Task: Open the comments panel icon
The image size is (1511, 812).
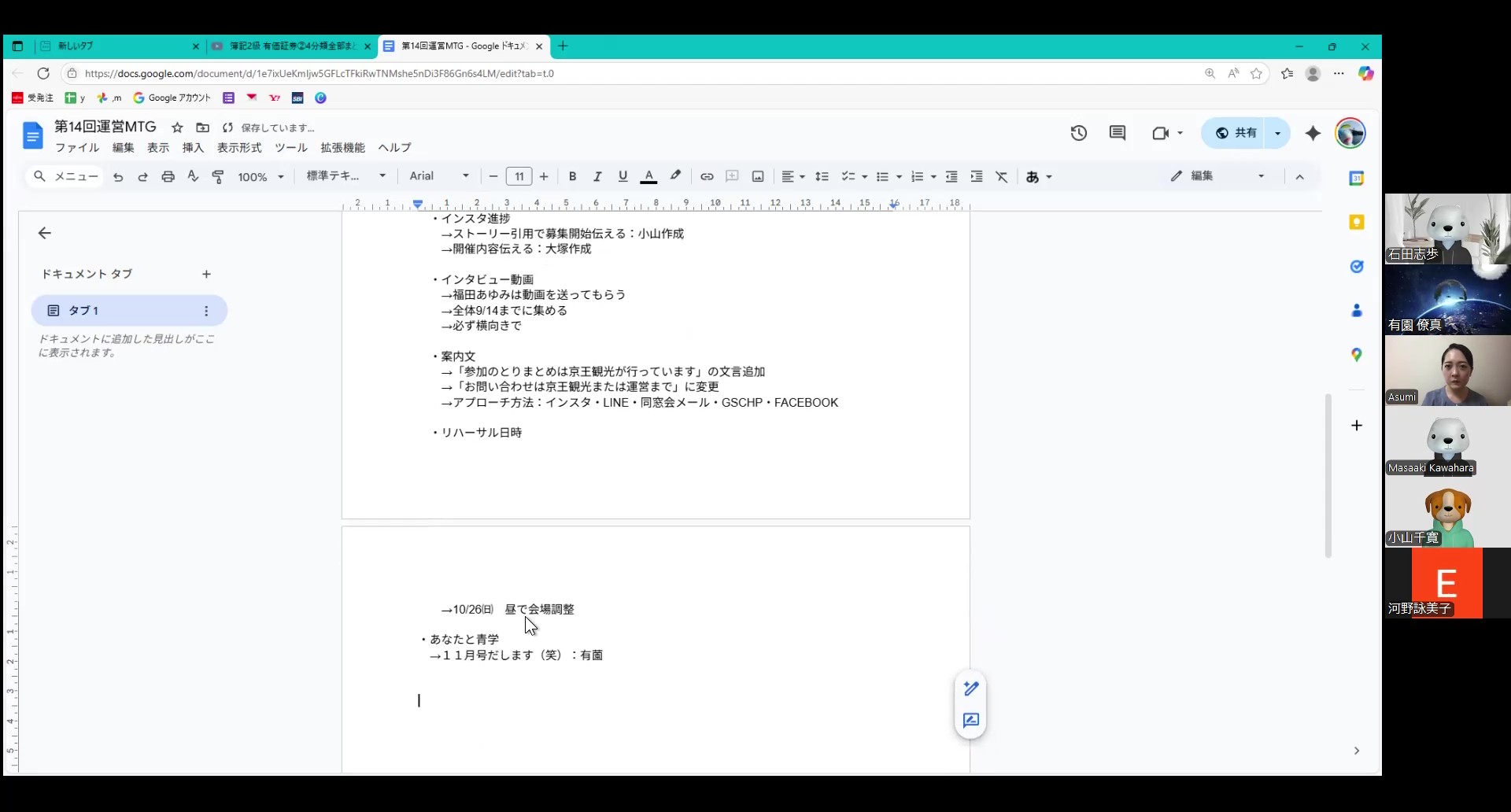Action: pyautogui.click(x=1117, y=133)
